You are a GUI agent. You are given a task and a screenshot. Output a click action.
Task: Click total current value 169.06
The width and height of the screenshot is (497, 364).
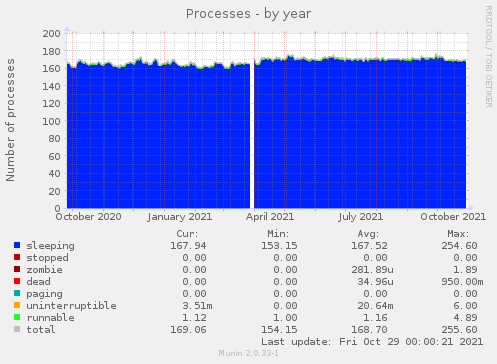tap(188, 330)
